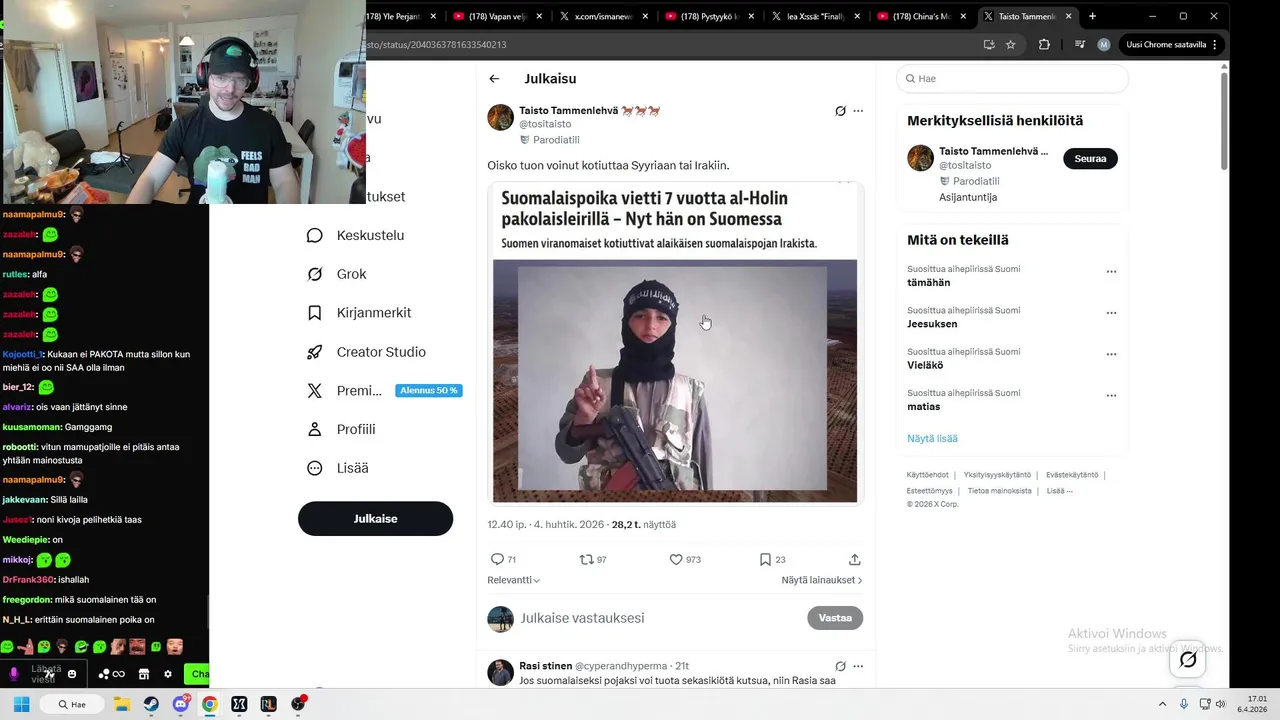The image size is (1280, 720).
Task: Click the Vastaa reply button
Action: pyautogui.click(x=835, y=618)
